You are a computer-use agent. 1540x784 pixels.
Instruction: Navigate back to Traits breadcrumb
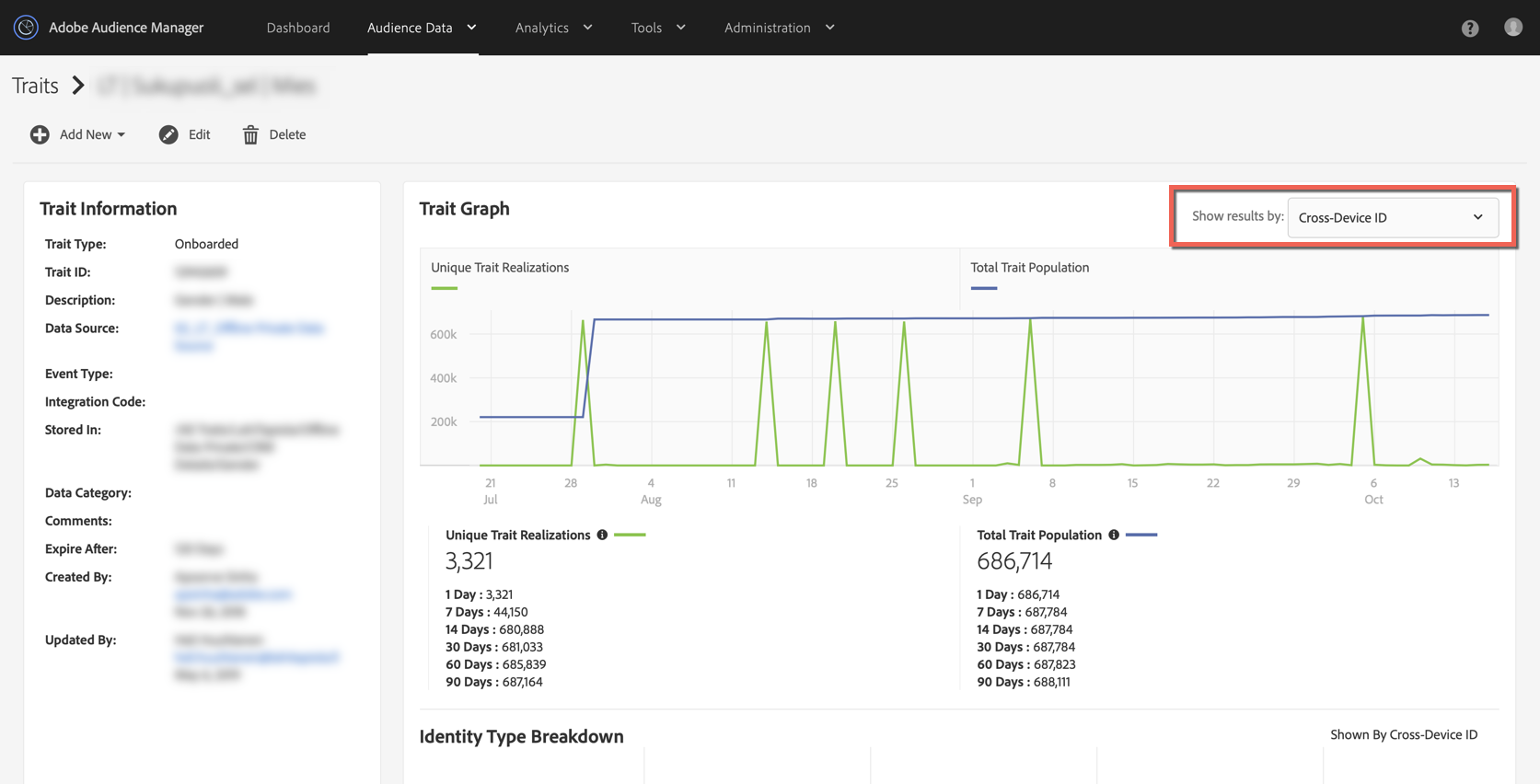tap(35, 86)
